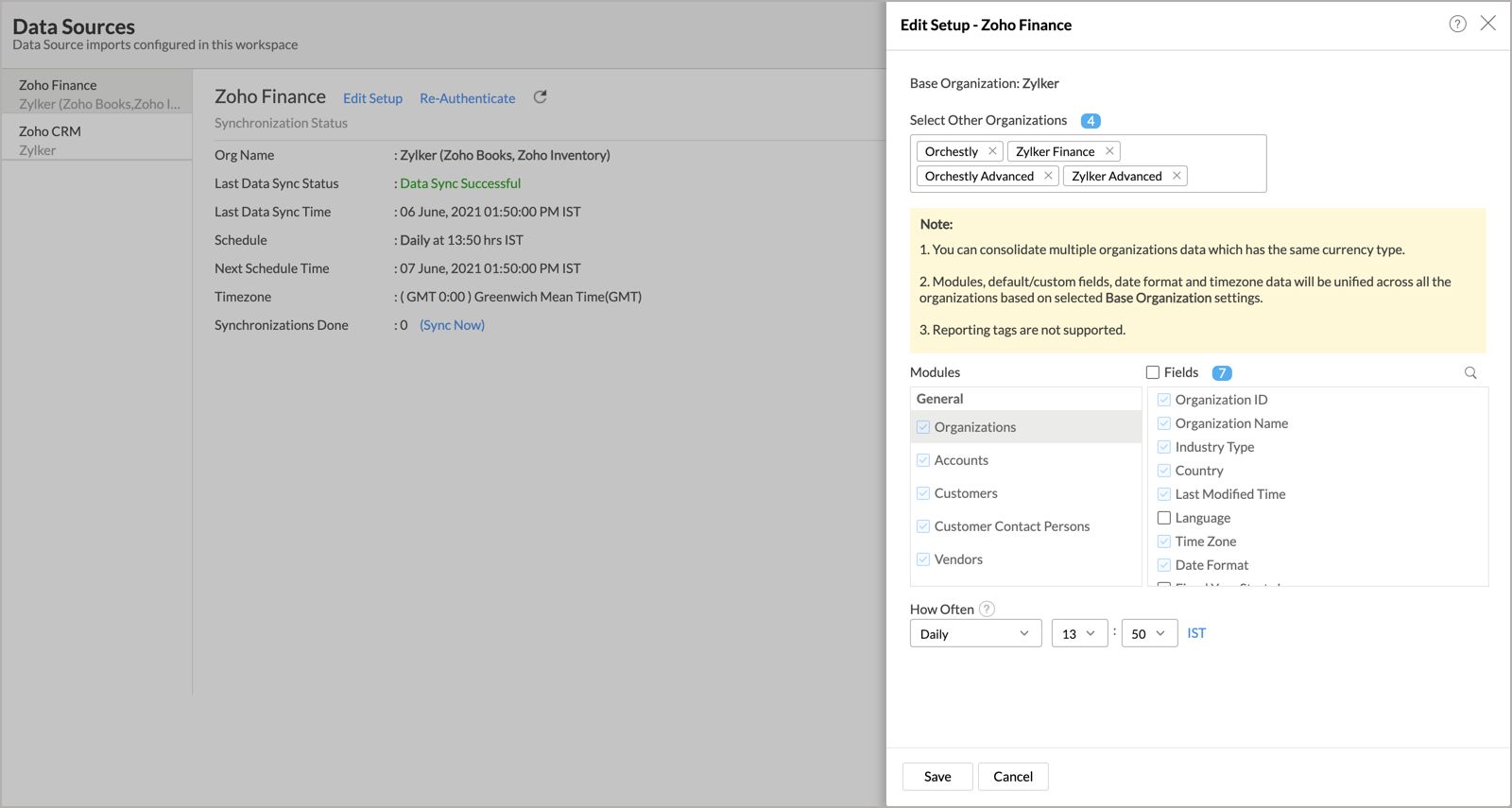Click the IST timezone link
Screen dimensions: 1512x808
click(x=1196, y=633)
